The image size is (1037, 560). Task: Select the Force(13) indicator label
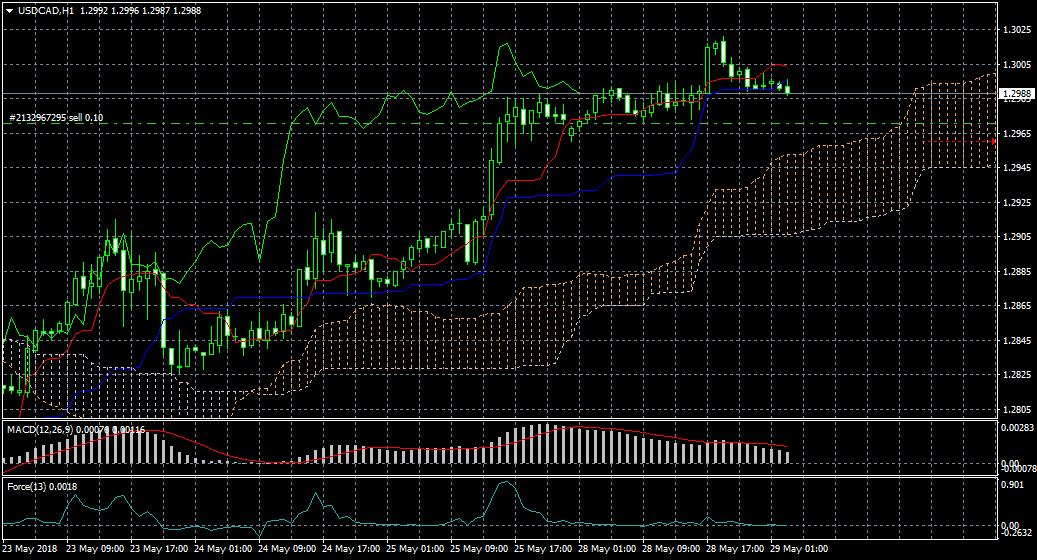tap(28, 487)
